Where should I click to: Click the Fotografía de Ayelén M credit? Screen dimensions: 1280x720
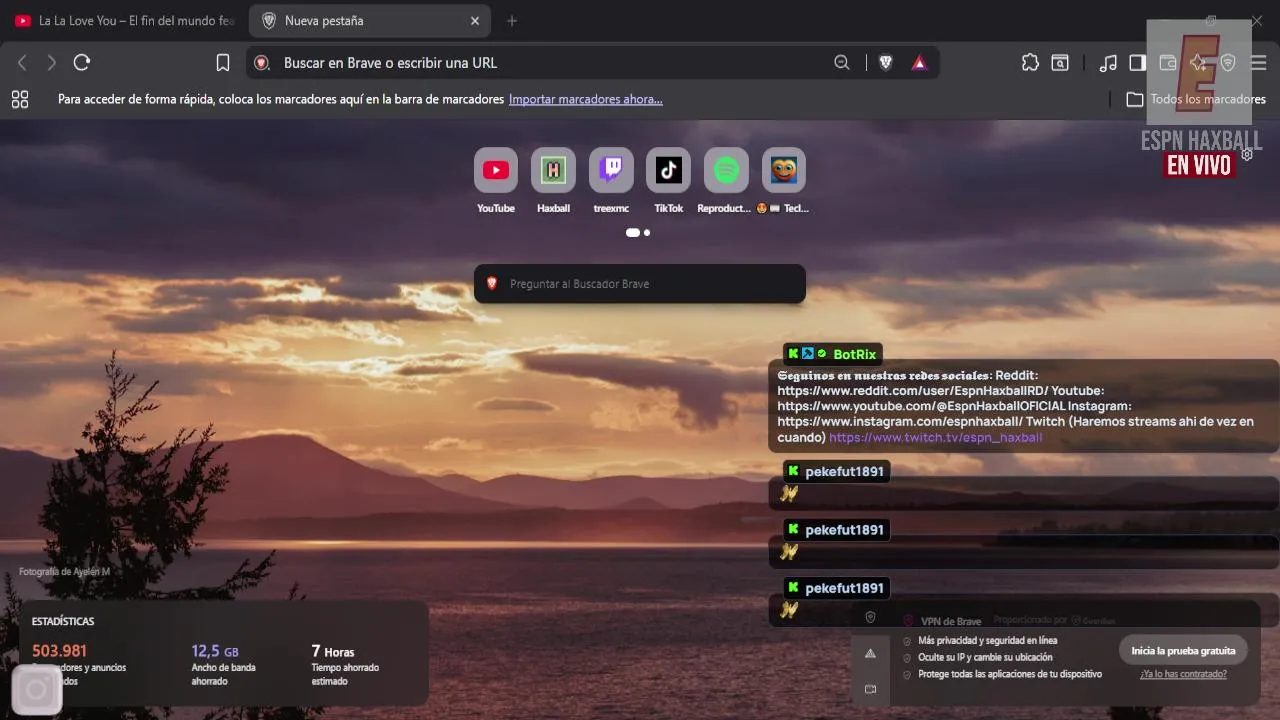pos(64,572)
